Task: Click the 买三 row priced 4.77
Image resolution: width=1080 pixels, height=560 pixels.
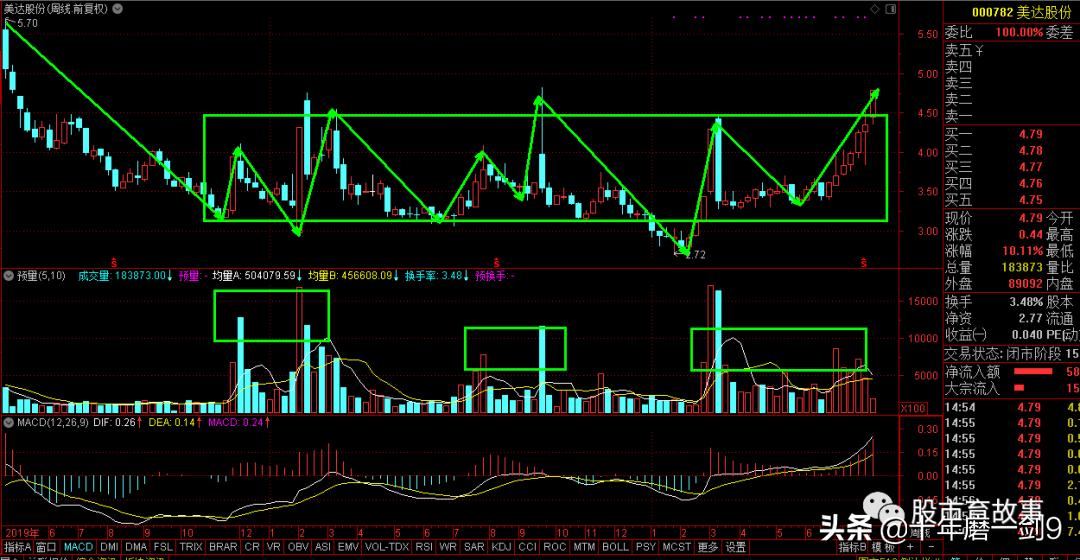Action: (x=1012, y=167)
